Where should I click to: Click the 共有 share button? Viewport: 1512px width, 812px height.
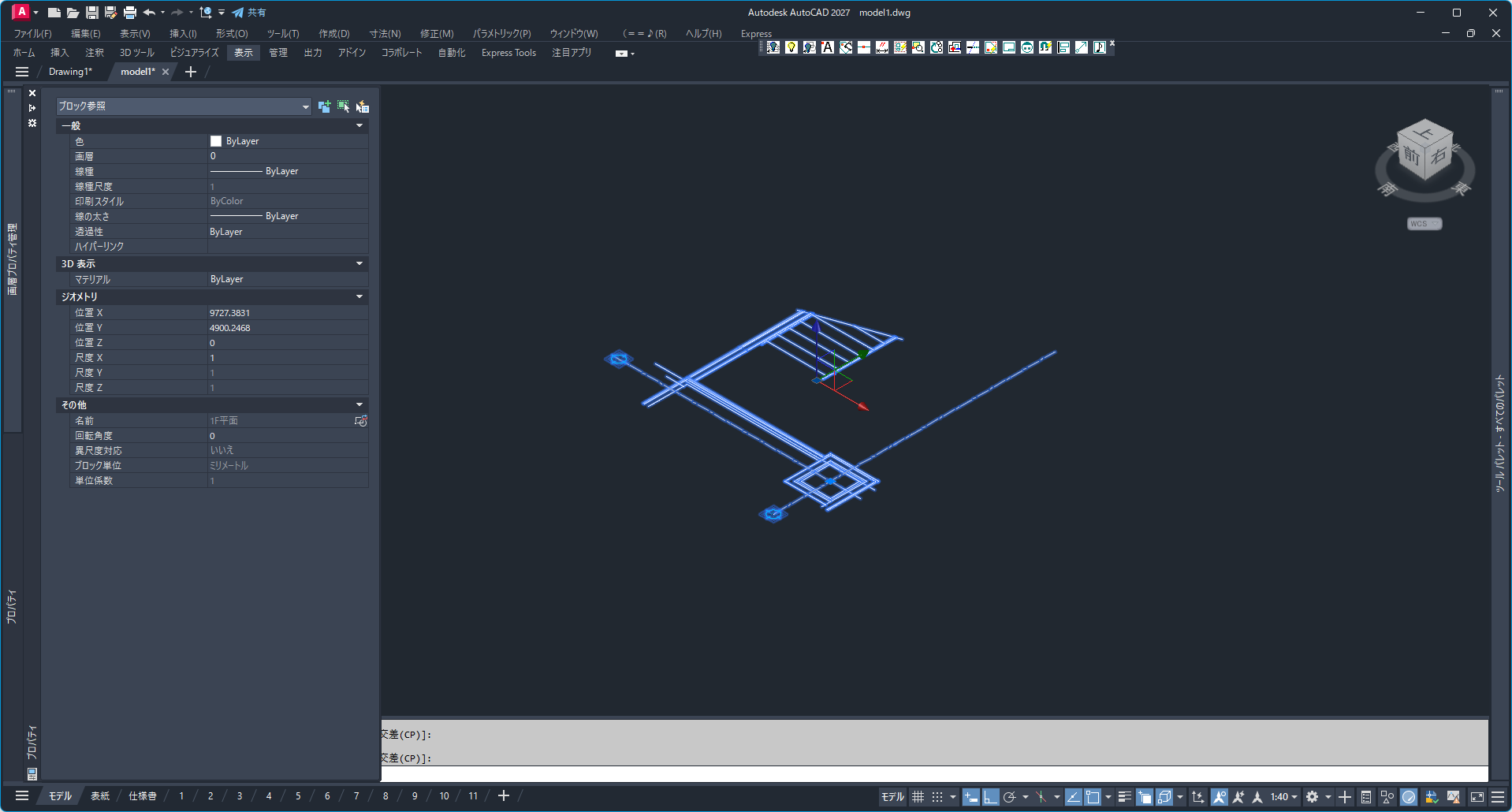[x=249, y=13]
